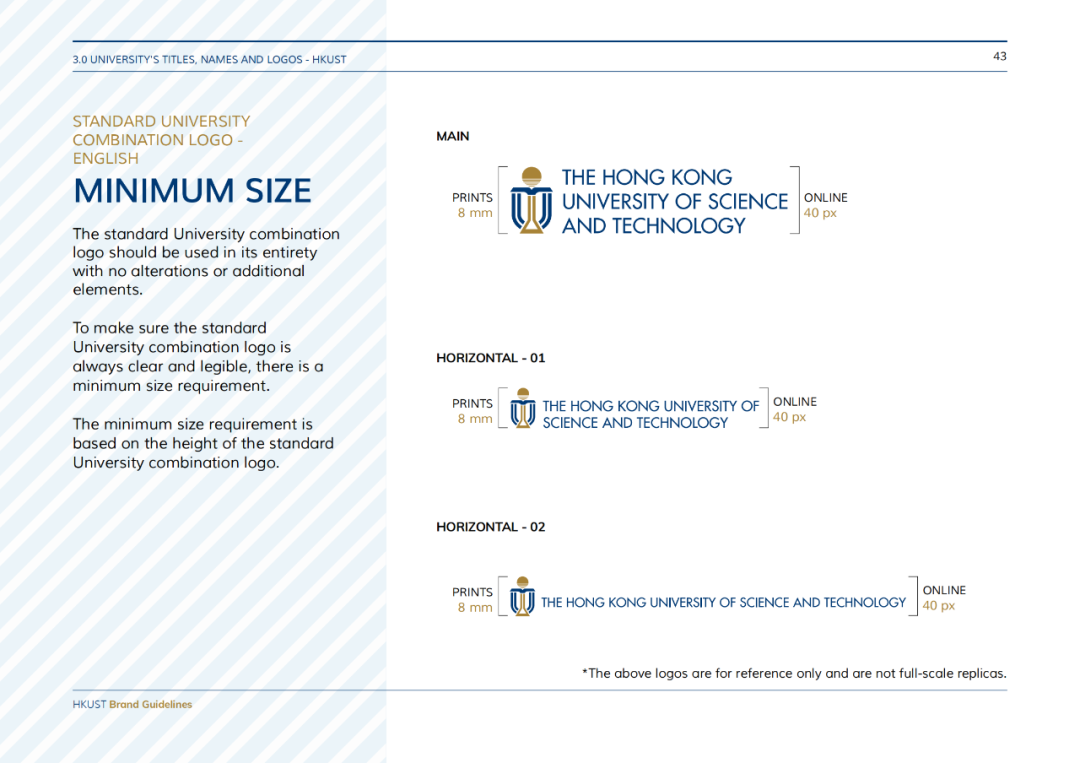
Task: Click the paragraph starting 'To make sure the standard'
Action: click(x=198, y=357)
